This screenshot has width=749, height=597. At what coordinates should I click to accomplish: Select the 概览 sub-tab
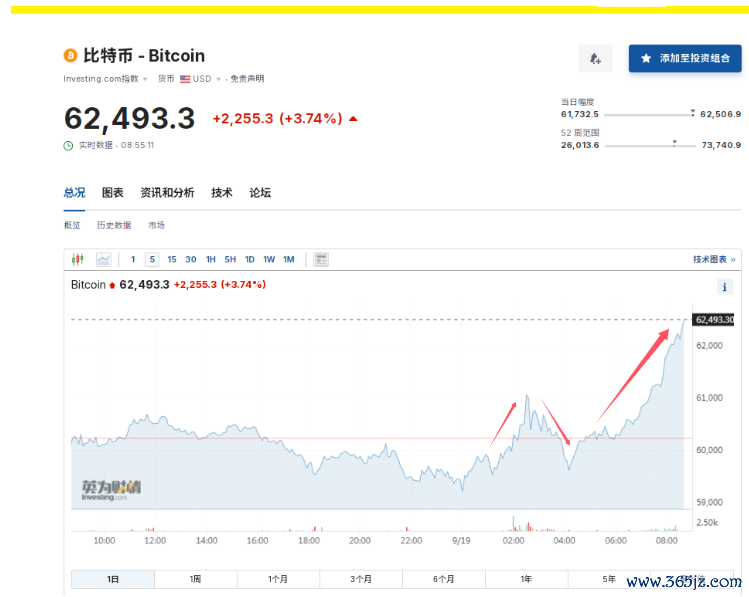(x=72, y=225)
